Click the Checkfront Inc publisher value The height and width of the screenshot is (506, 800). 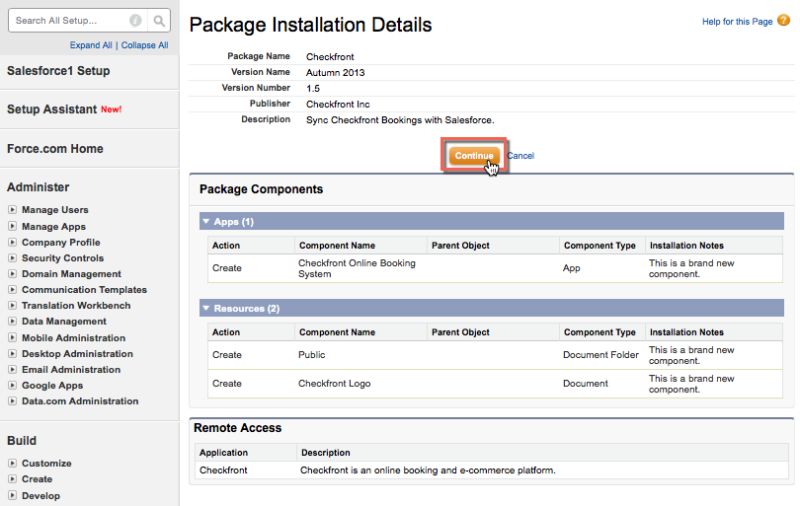click(x=338, y=104)
